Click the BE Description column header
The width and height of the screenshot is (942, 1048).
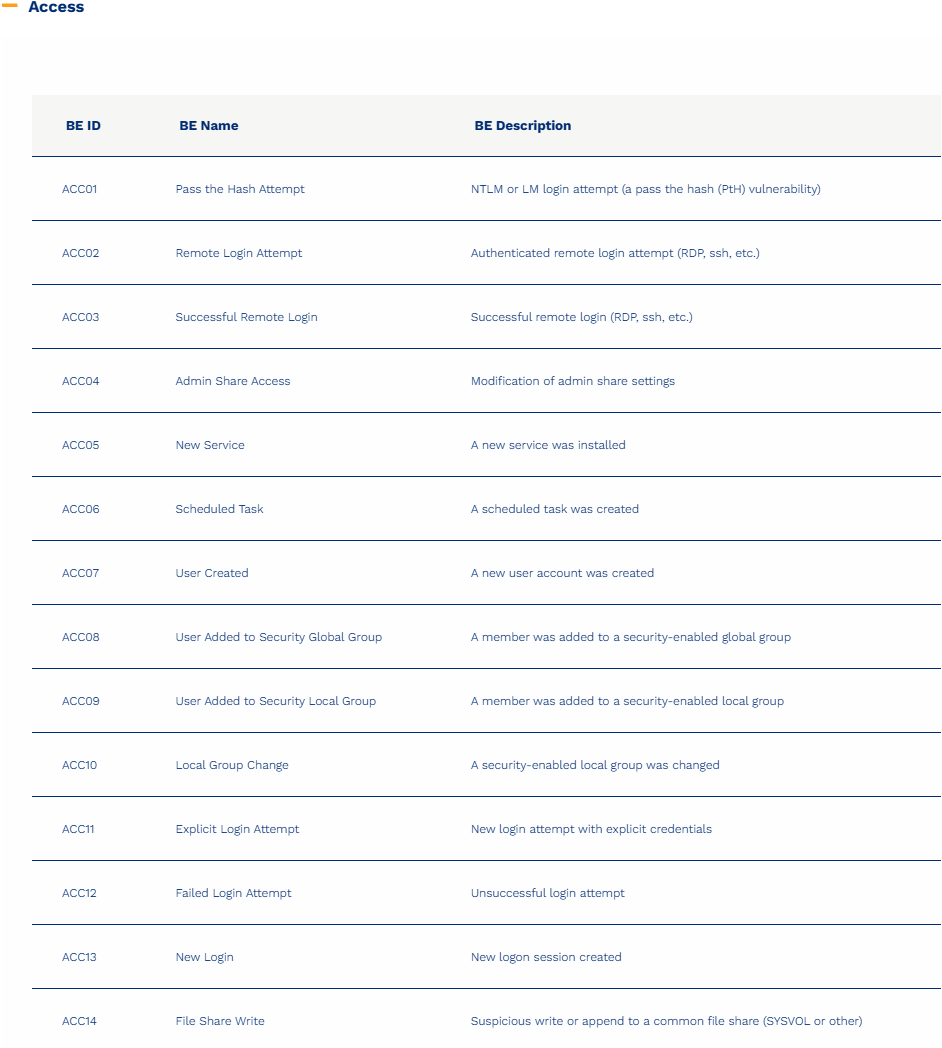(522, 126)
